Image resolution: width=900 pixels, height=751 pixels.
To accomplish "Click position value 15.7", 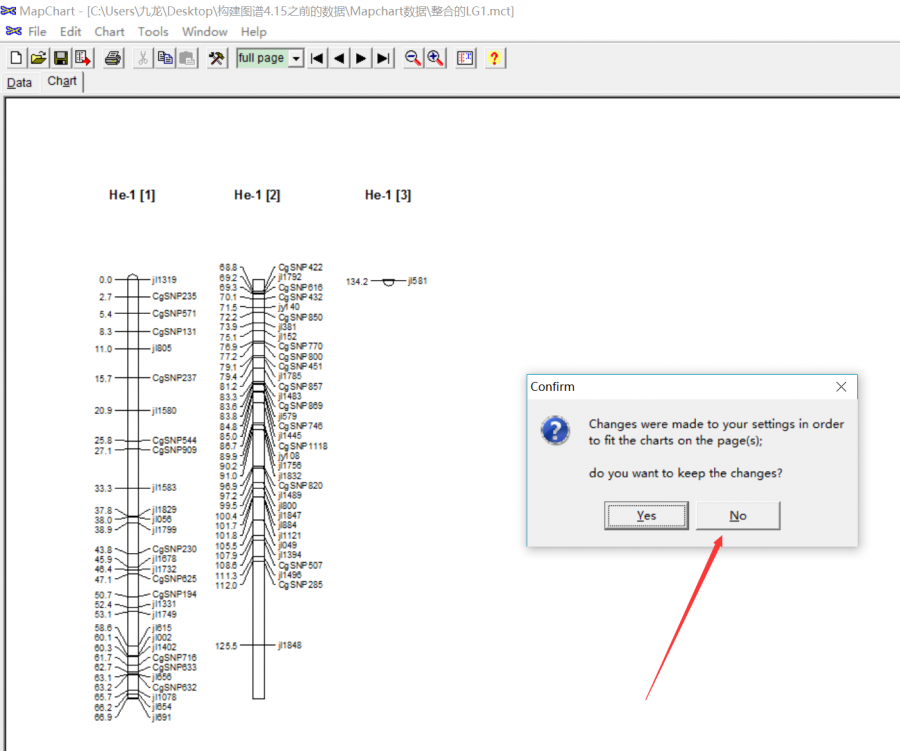I will [x=103, y=379].
